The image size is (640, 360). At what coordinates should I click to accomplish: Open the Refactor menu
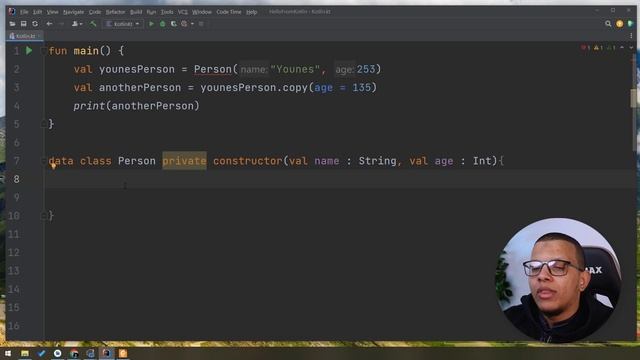tap(116, 12)
